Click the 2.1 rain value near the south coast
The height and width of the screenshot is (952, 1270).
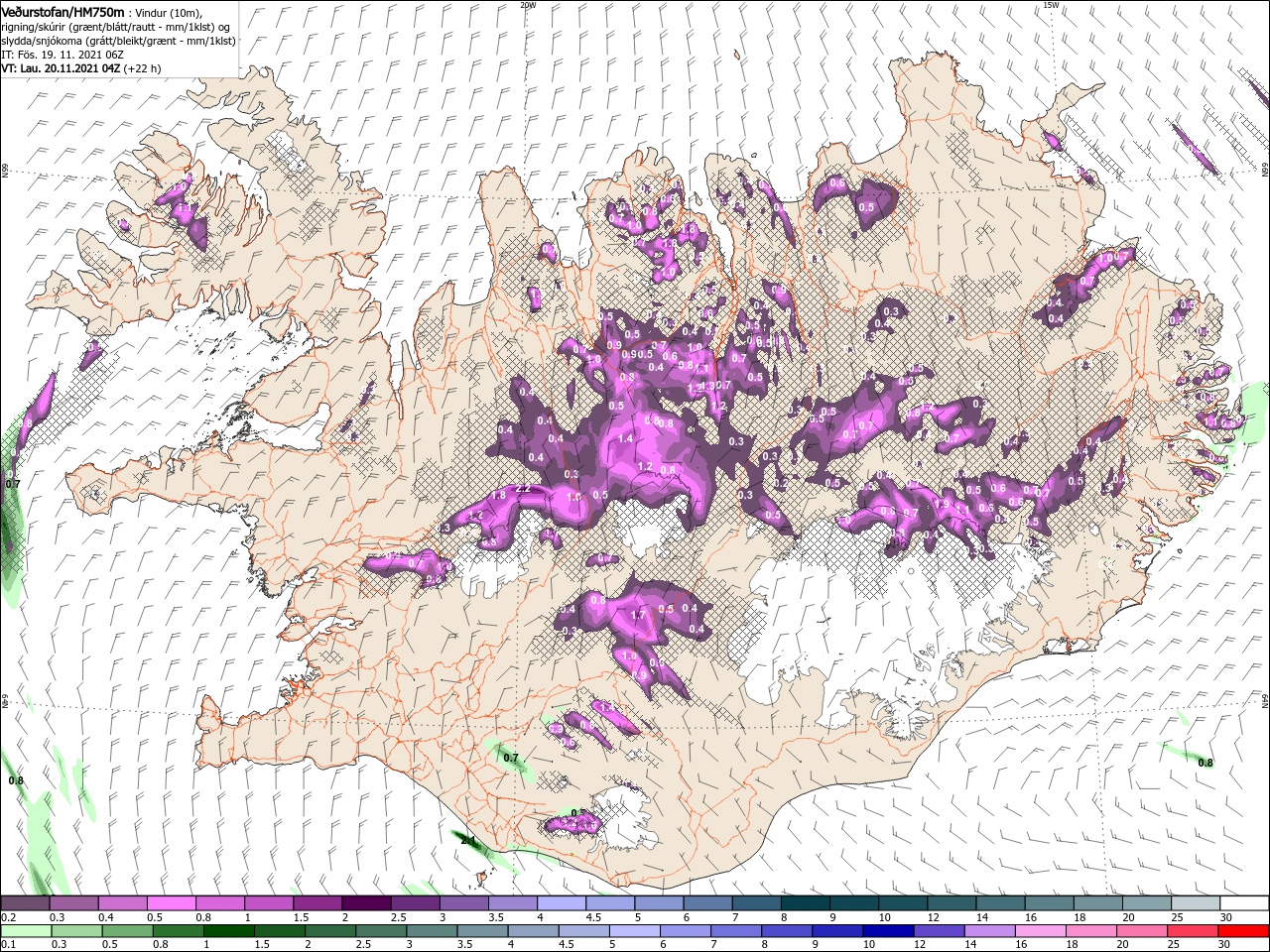pyautogui.click(x=468, y=840)
